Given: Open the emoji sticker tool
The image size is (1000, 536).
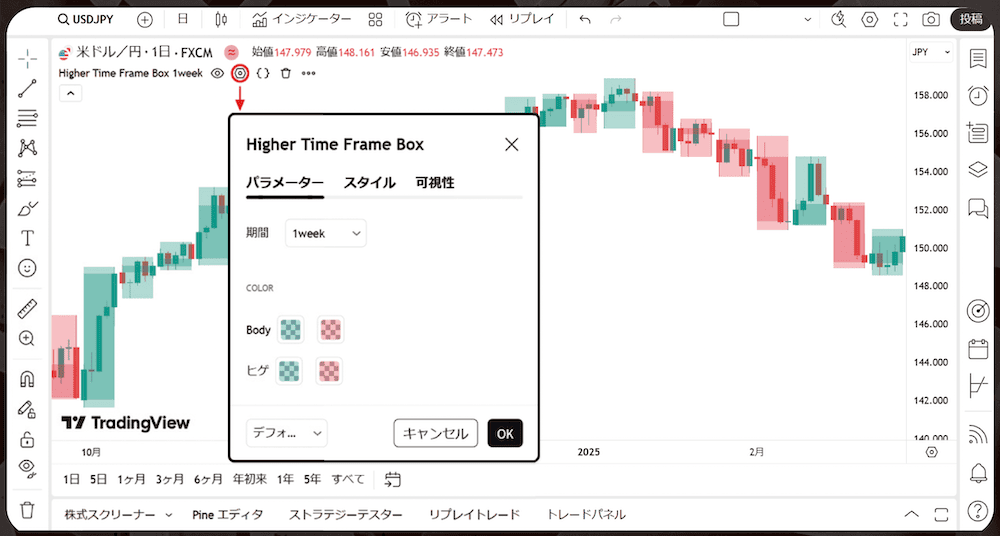Looking at the screenshot, I should 27,268.
